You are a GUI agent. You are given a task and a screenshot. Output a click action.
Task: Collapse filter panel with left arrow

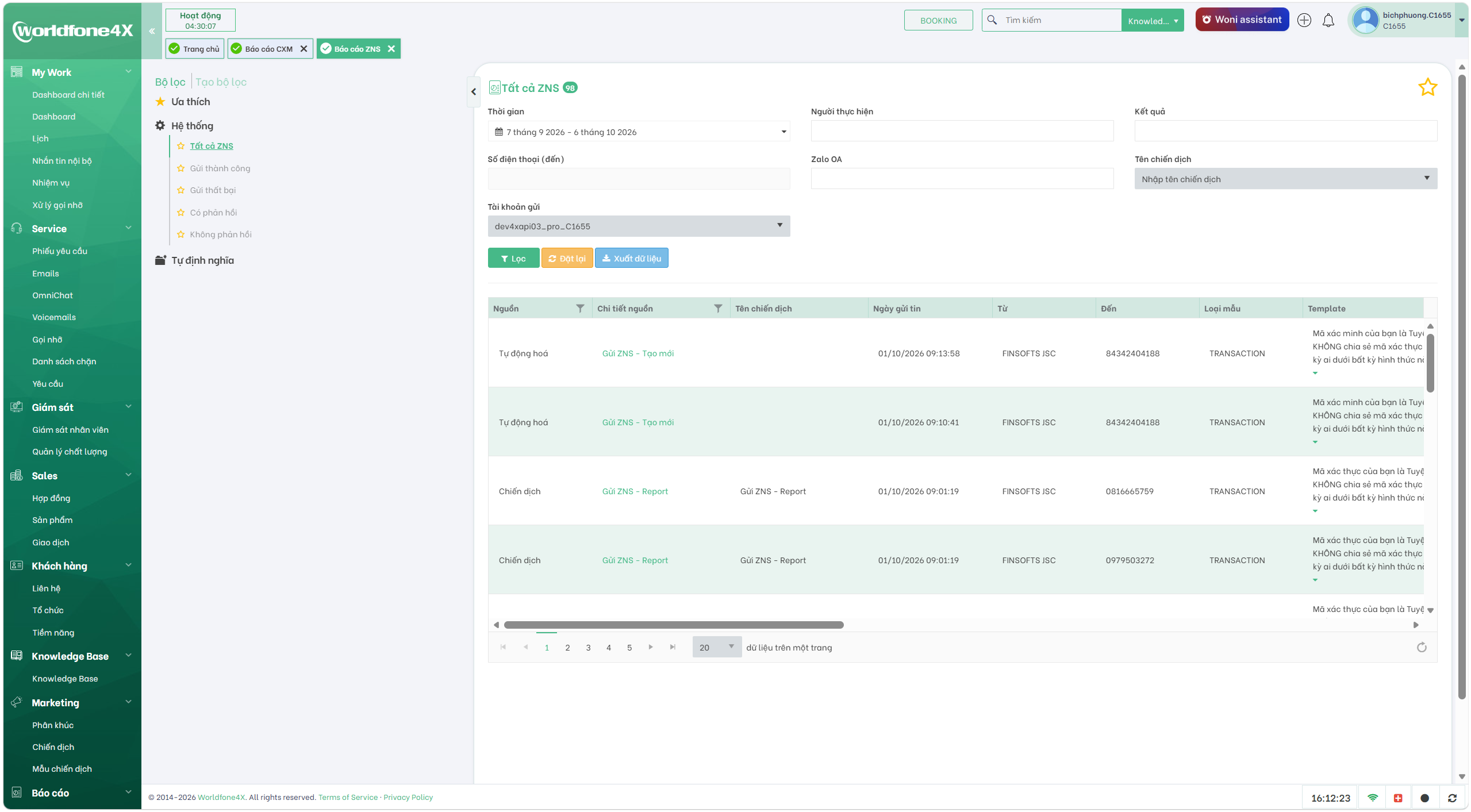[474, 91]
